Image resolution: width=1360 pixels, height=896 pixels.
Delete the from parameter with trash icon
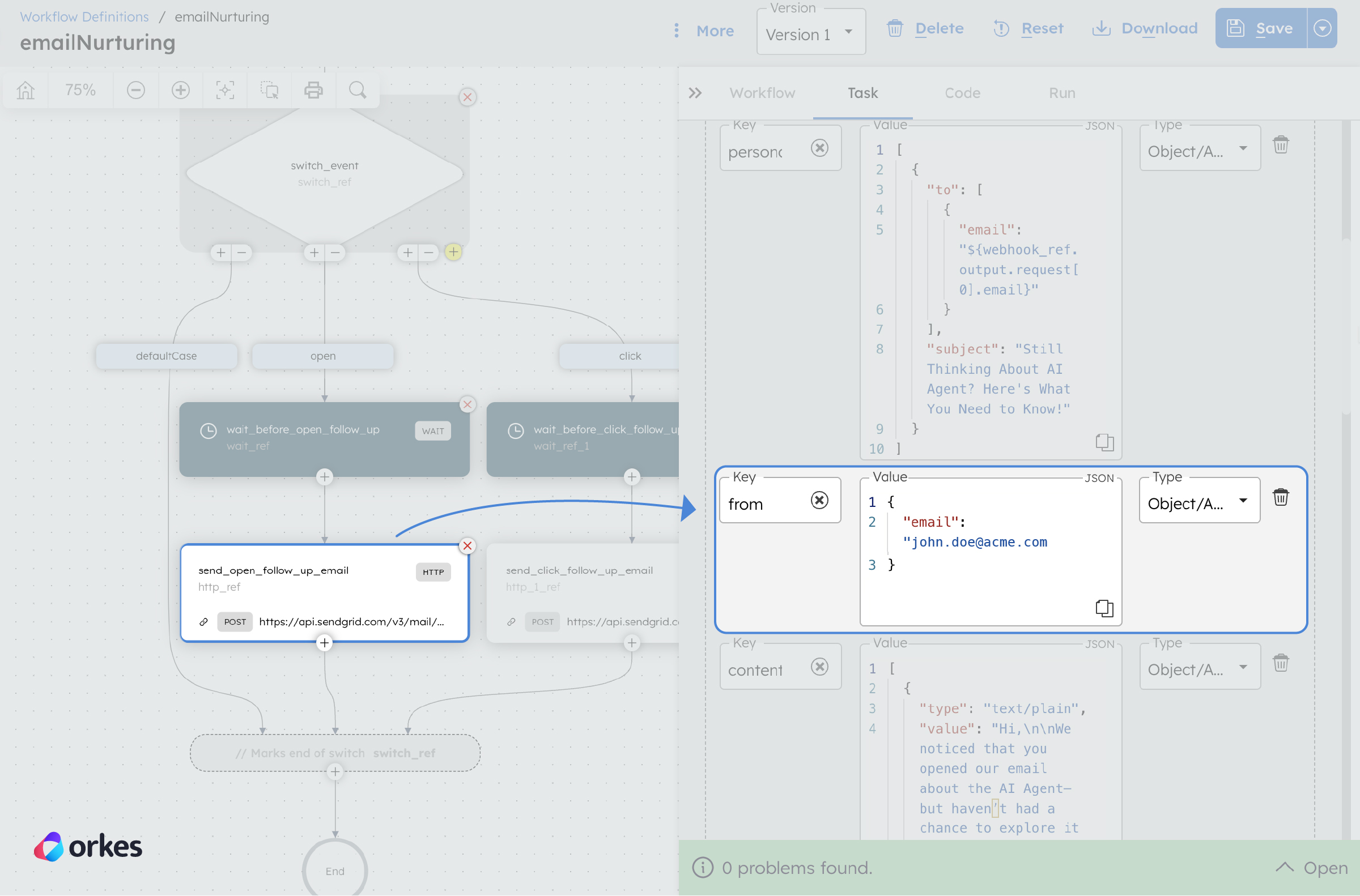click(1282, 497)
